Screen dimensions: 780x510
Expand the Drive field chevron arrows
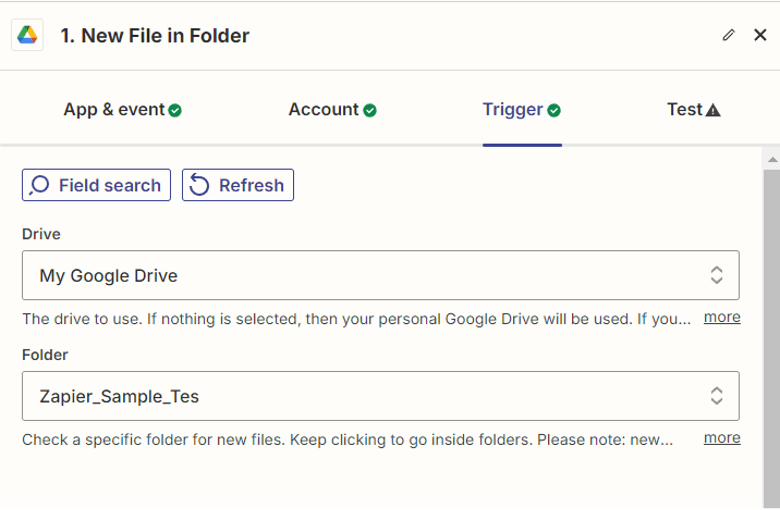(716, 275)
